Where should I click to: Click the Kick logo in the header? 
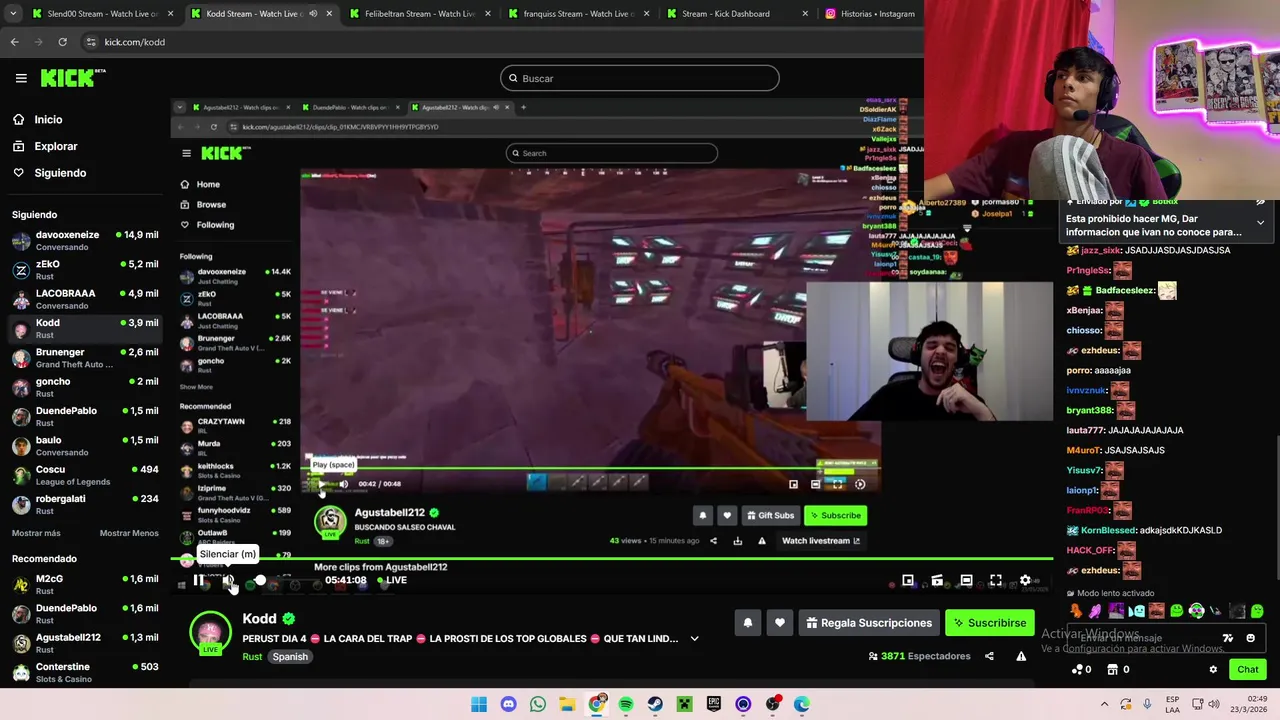click(73, 77)
